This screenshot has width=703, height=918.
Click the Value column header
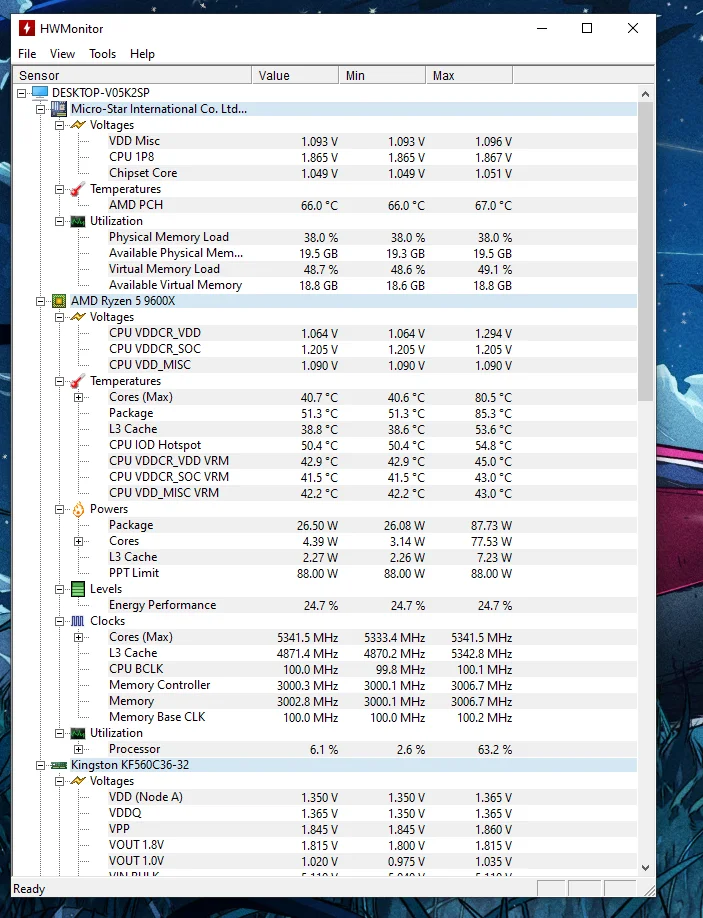pyautogui.click(x=295, y=76)
